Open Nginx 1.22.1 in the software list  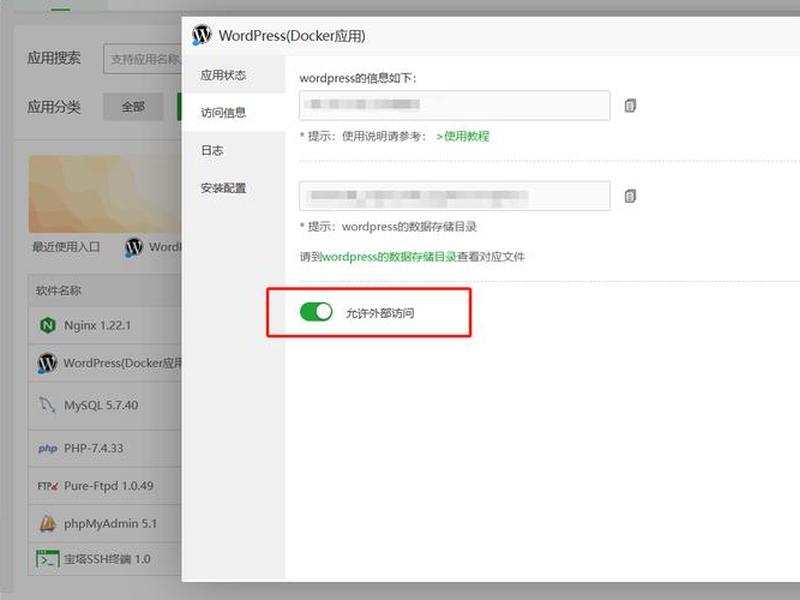pyautogui.click(x=97, y=325)
